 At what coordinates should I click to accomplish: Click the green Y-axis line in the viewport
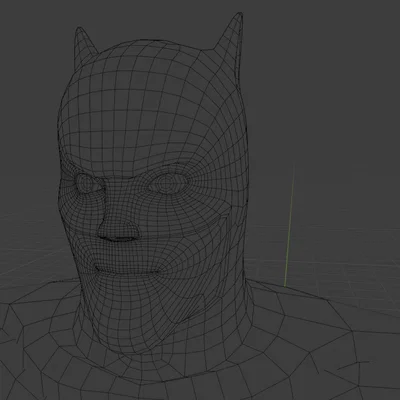pos(289,225)
